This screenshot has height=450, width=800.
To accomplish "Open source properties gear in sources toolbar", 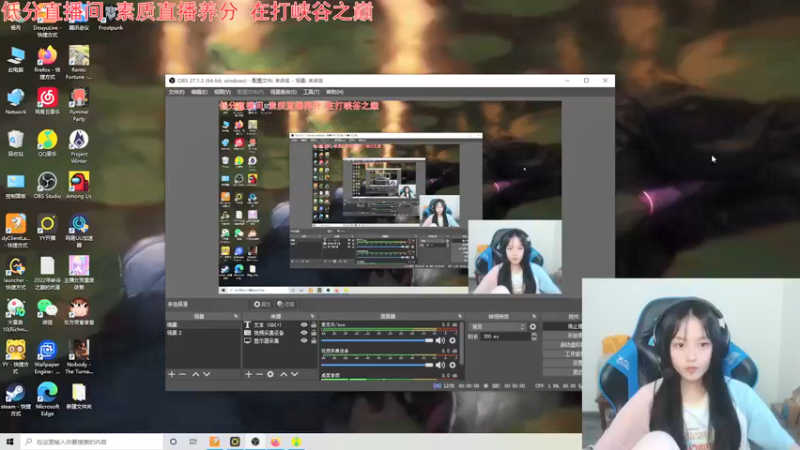I will [270, 374].
